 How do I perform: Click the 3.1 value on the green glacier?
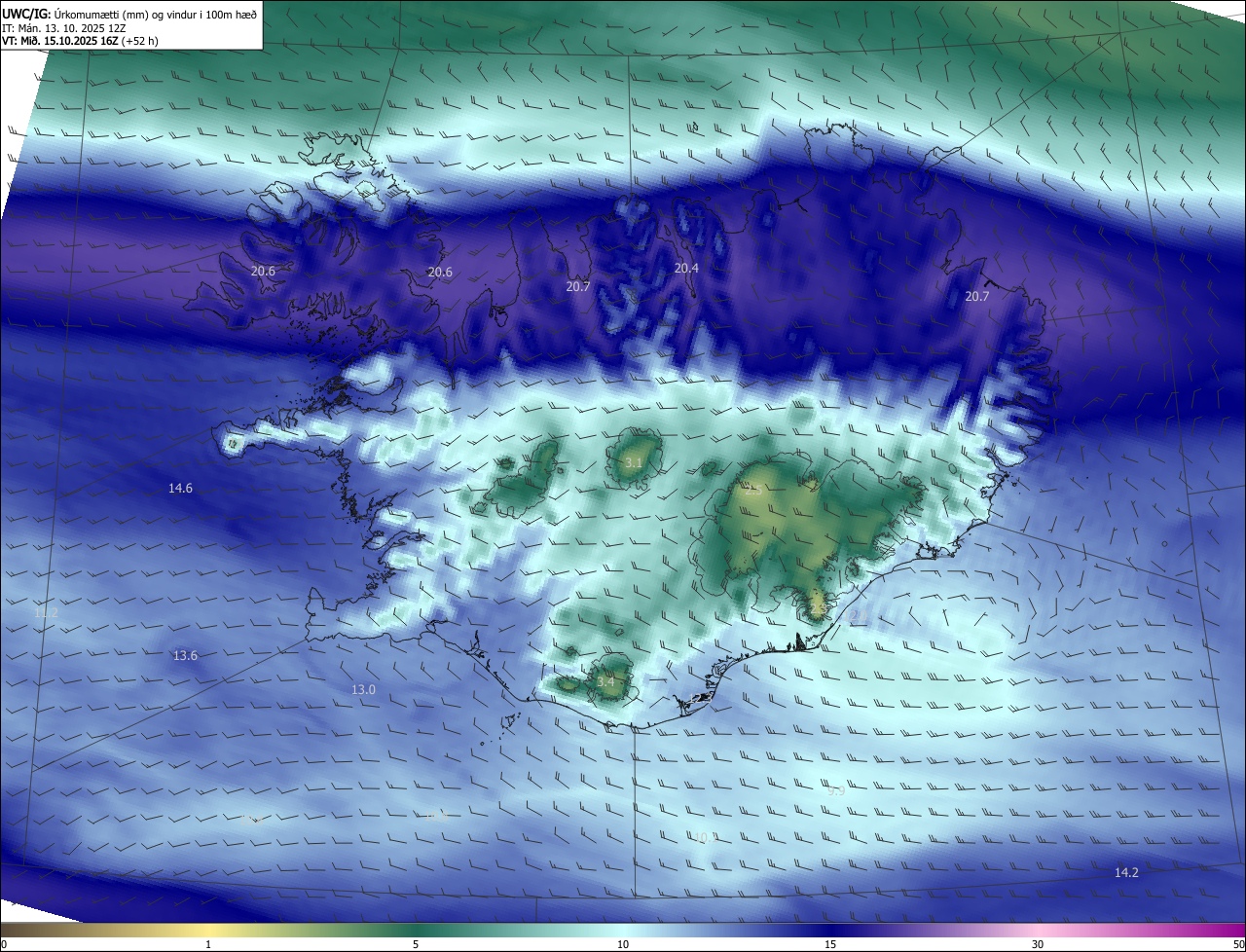point(633,462)
